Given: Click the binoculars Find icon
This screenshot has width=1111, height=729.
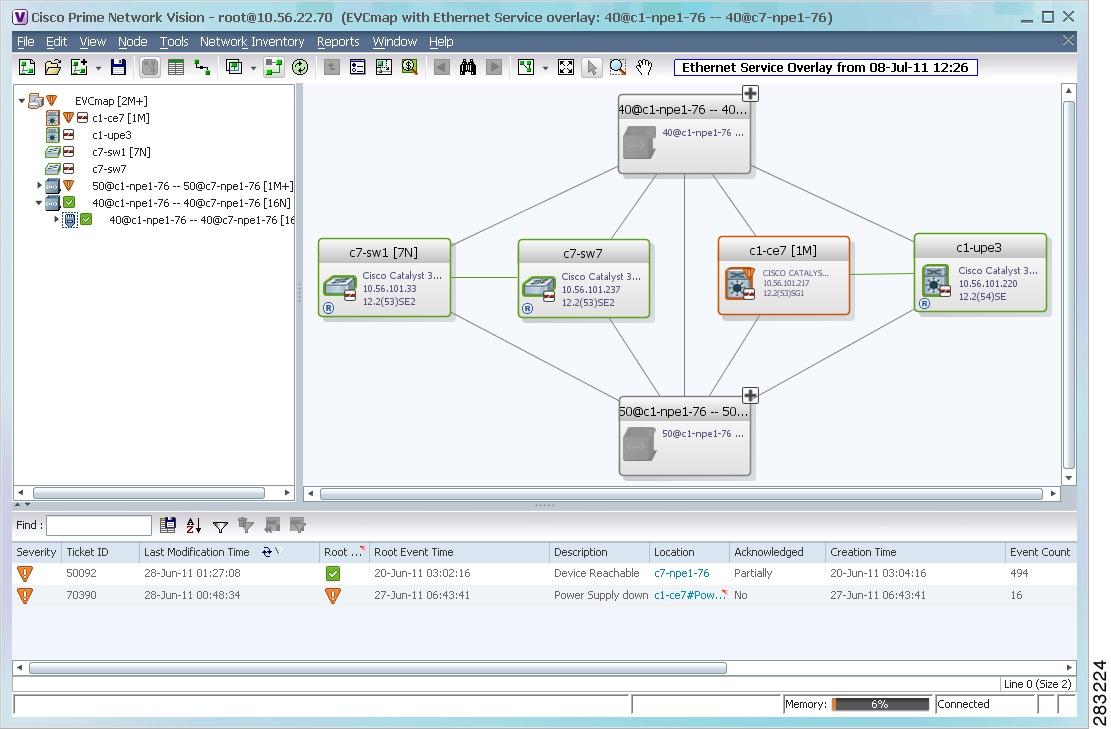Looking at the screenshot, I should 468,67.
